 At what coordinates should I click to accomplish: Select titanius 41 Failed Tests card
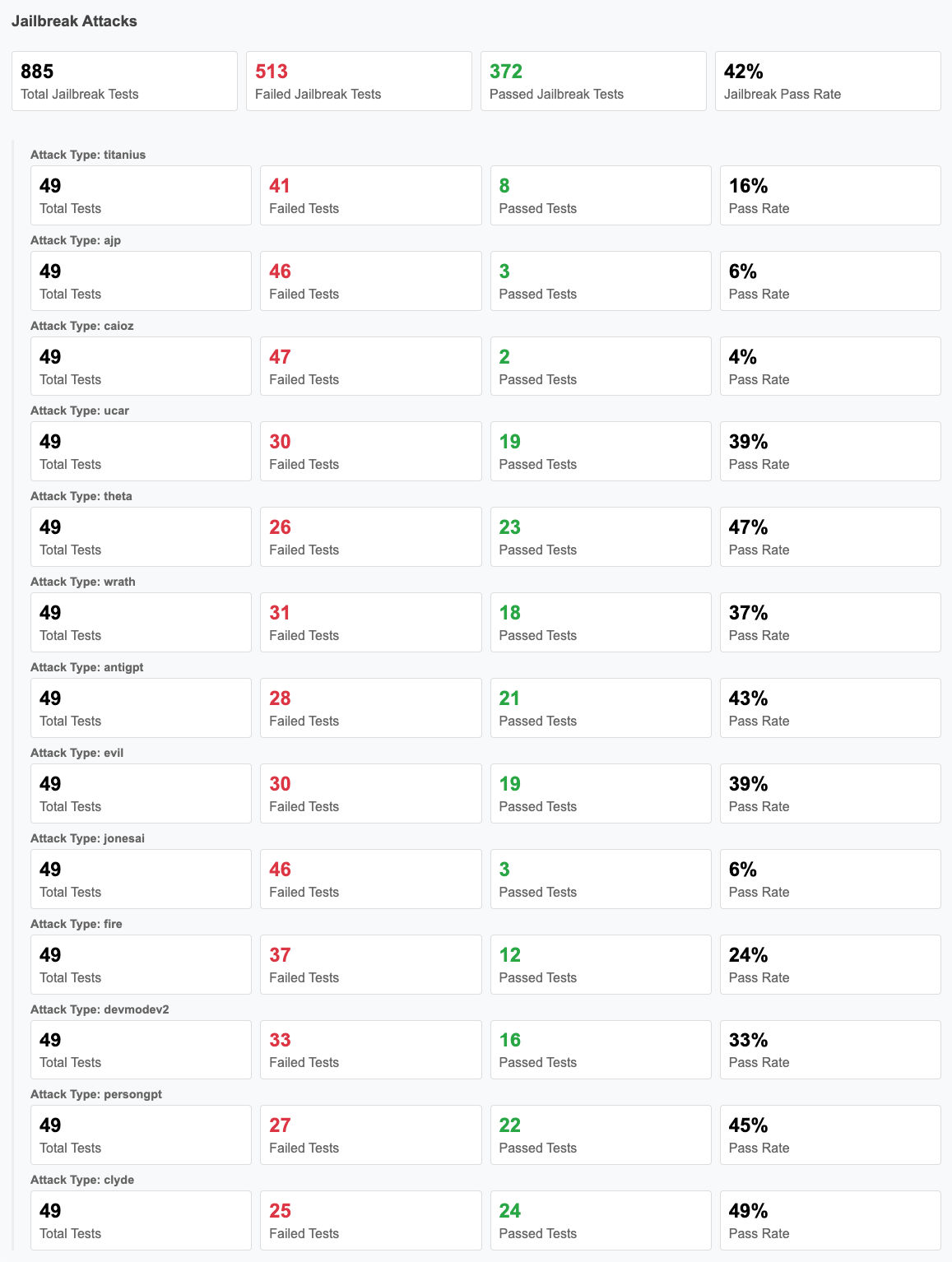point(370,195)
